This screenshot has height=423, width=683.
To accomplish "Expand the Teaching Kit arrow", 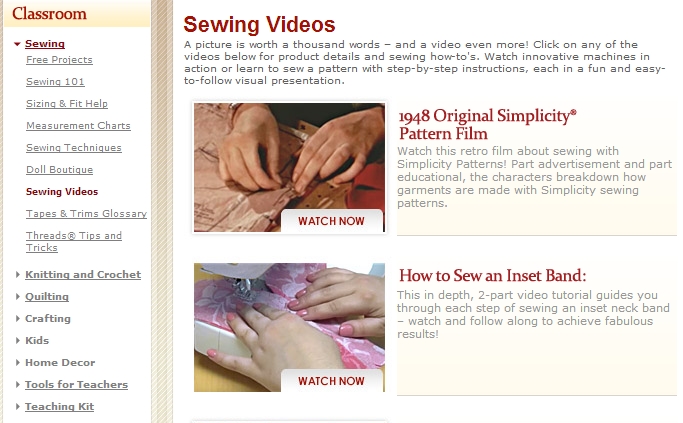I will click(x=17, y=406).
